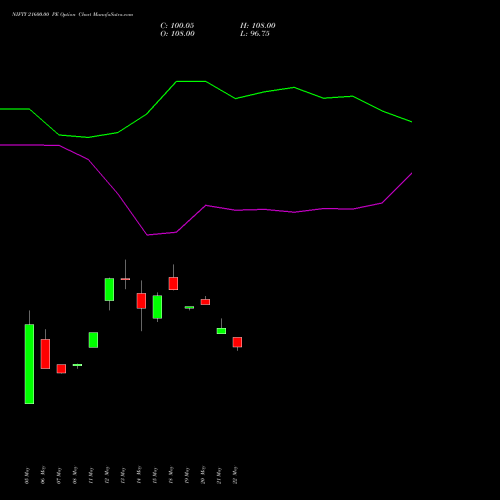Select the red 14 May candle
500x500 pixels.
coord(141,301)
